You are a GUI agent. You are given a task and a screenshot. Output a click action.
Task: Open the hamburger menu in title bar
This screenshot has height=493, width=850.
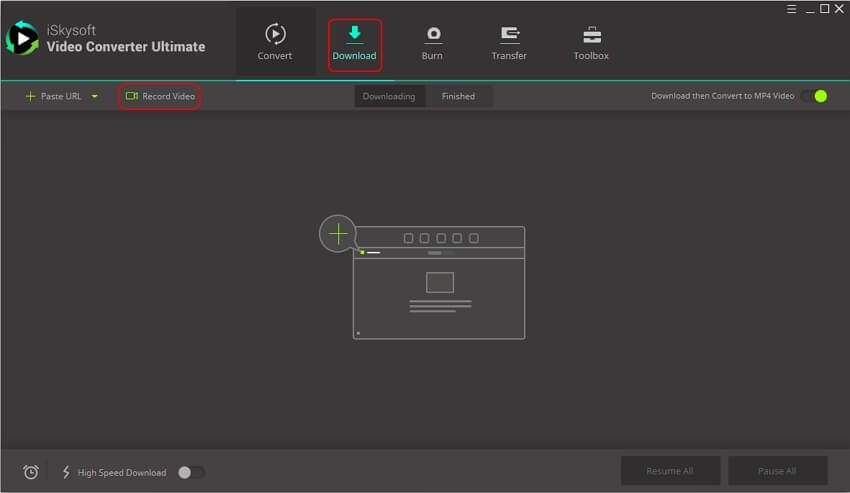[791, 9]
